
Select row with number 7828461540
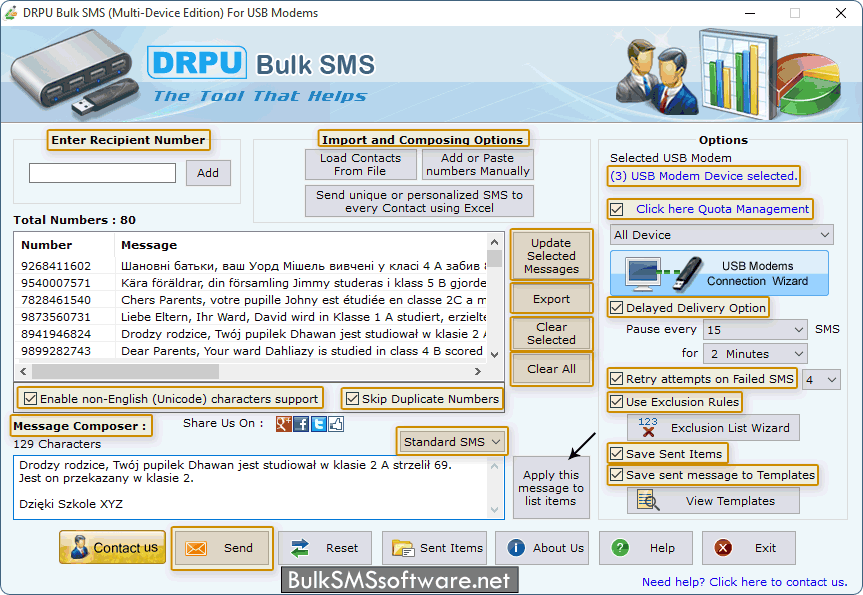coord(251,300)
